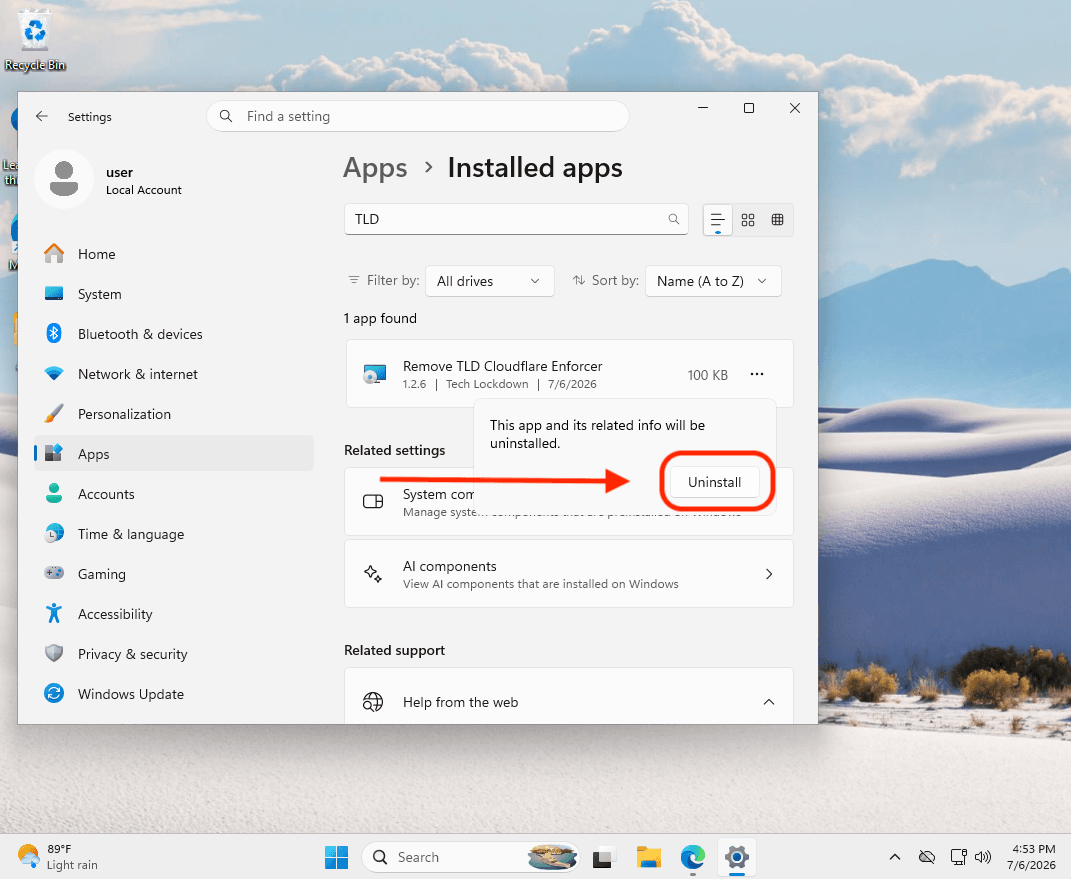Open the user Local Account profile
Viewport: 1071px width, 879px height.
click(109, 180)
